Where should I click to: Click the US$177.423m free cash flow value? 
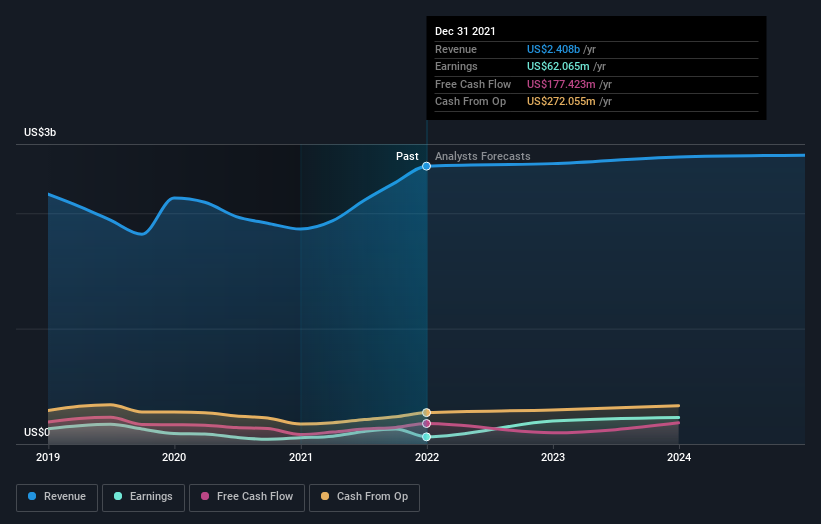(561, 84)
